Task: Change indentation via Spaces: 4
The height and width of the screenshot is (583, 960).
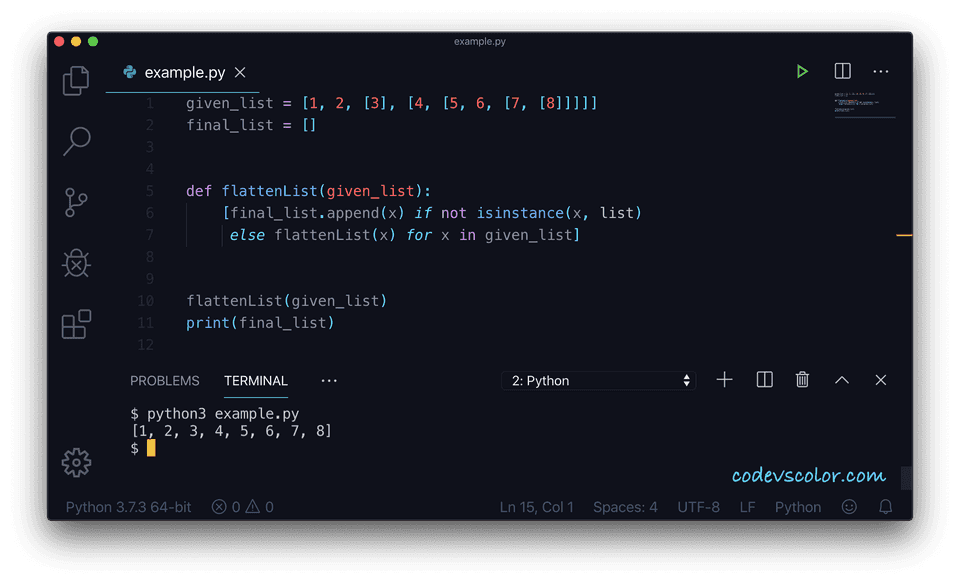Action: click(625, 507)
